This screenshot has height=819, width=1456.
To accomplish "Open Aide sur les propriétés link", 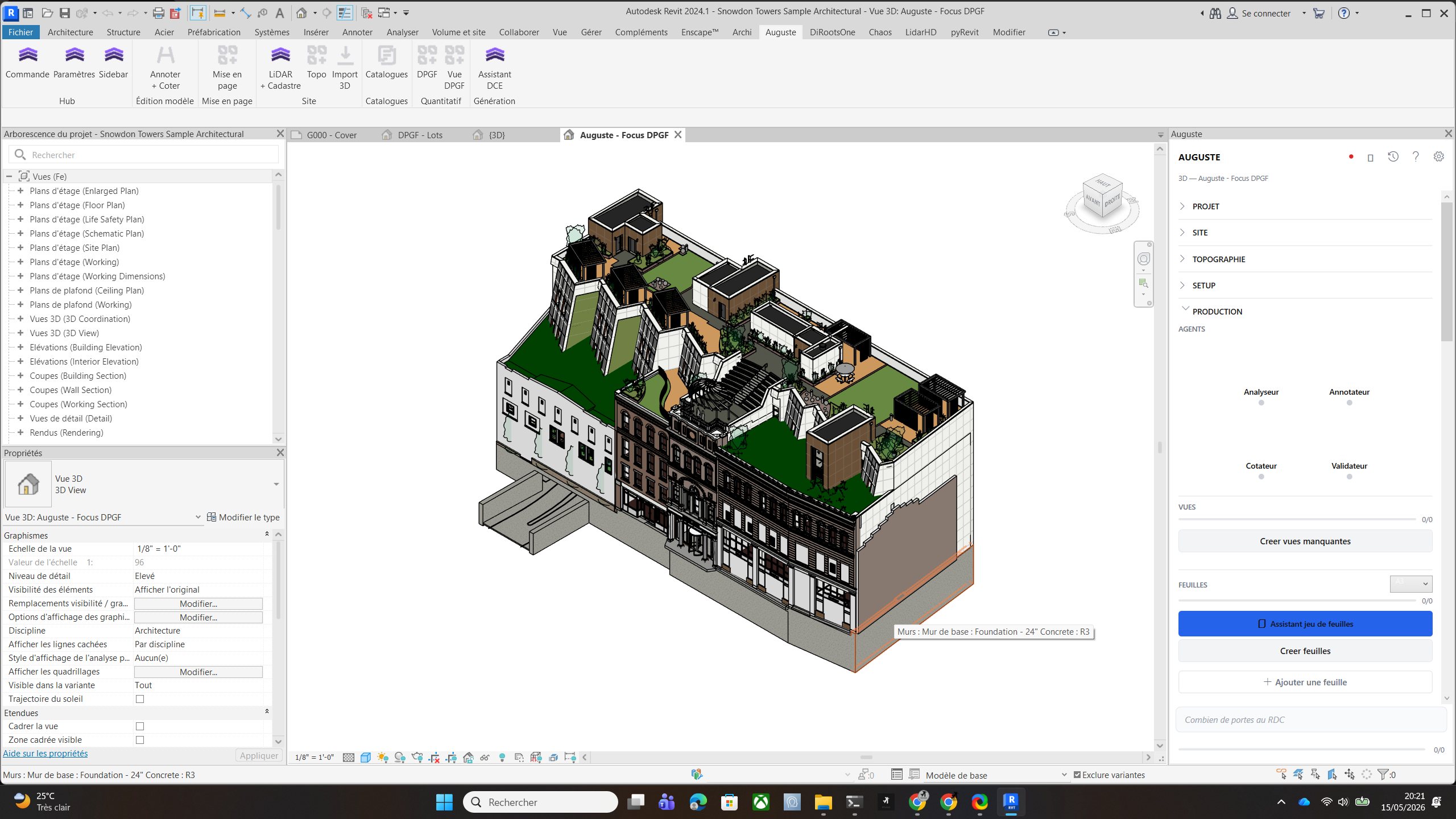I will pos(45,753).
